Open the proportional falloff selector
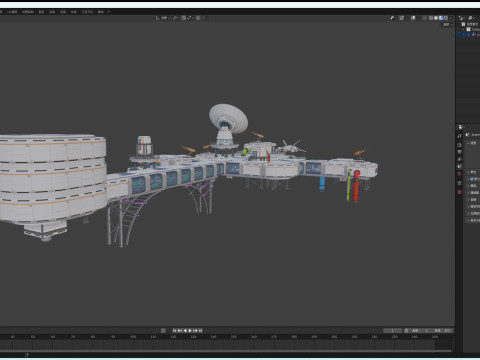The height and width of the screenshot is (360, 480). [x=204, y=18]
